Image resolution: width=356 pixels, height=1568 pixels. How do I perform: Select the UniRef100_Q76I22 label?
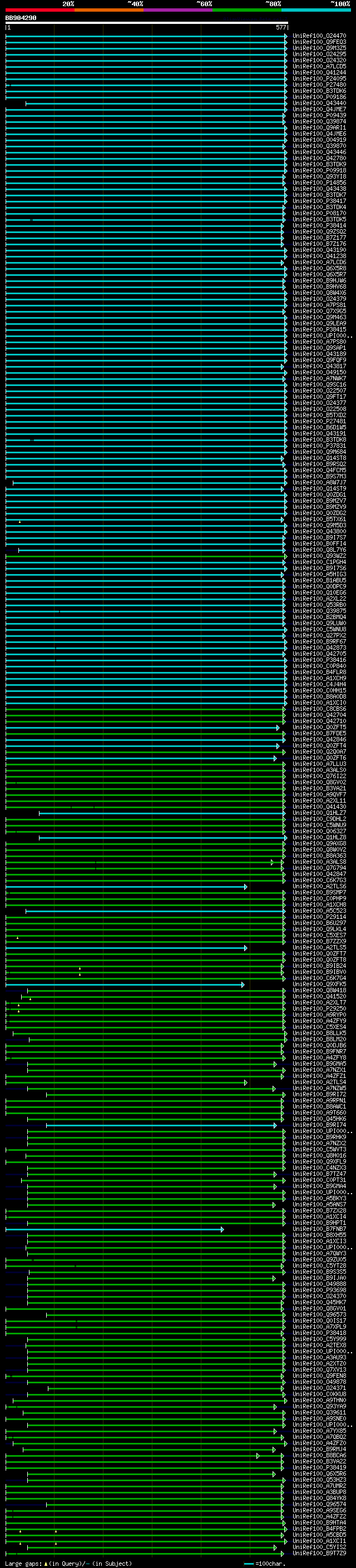[x=319, y=776]
